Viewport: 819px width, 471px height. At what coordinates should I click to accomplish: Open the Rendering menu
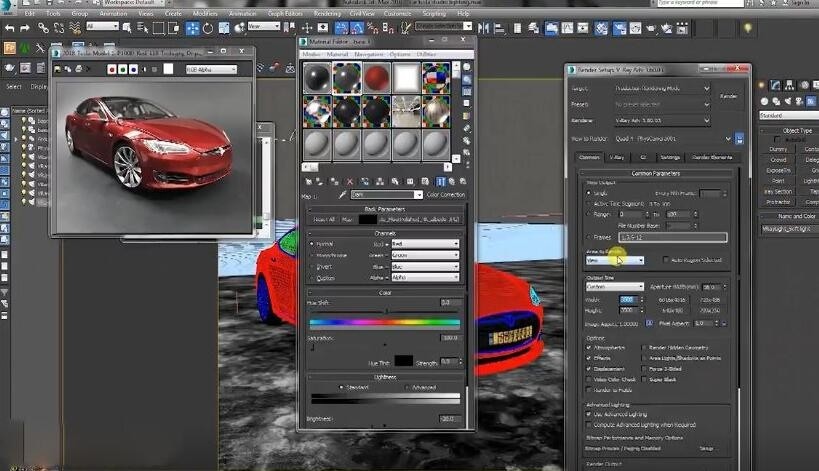[327, 13]
